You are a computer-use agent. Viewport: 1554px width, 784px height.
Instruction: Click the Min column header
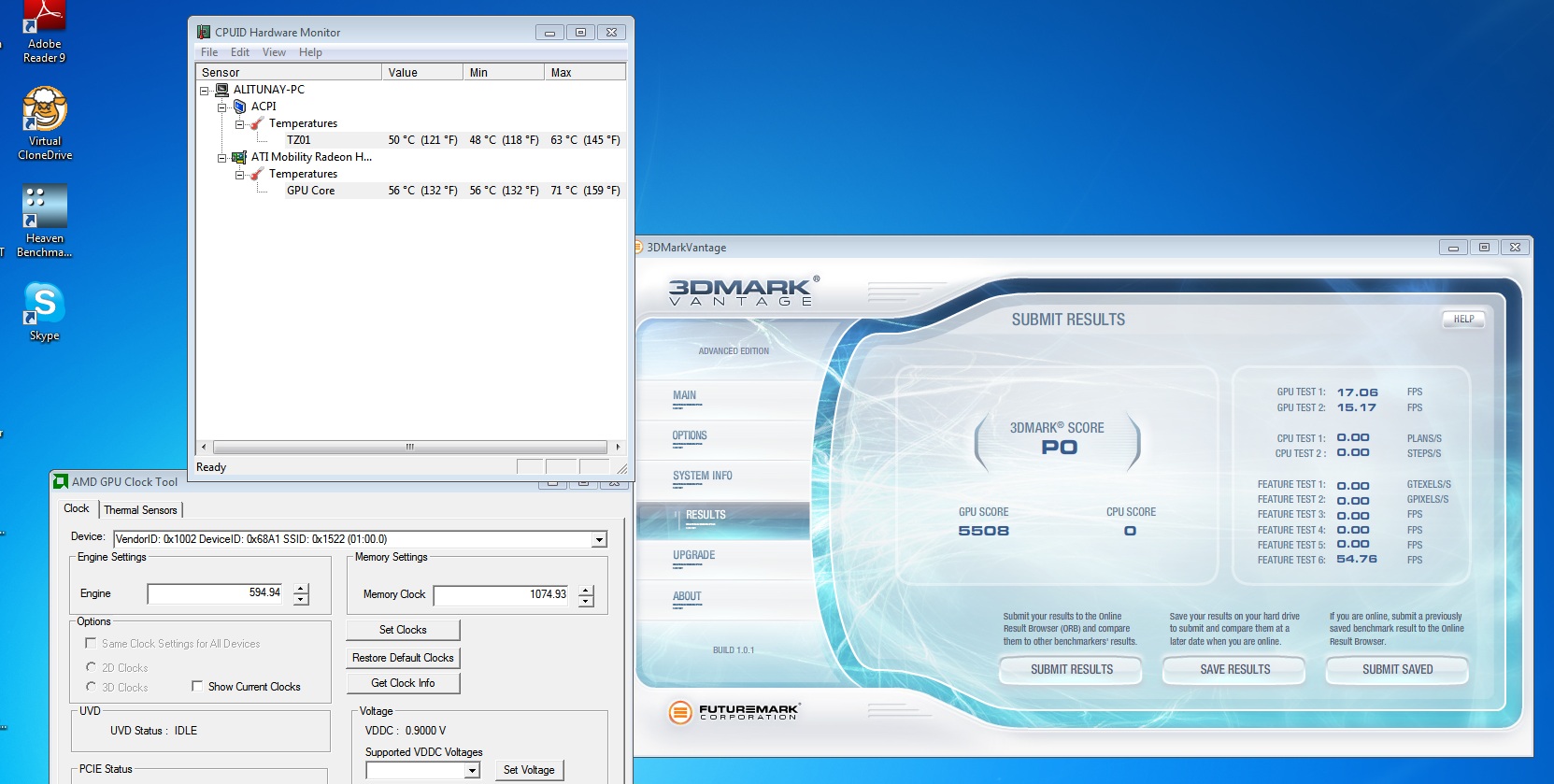click(x=504, y=72)
